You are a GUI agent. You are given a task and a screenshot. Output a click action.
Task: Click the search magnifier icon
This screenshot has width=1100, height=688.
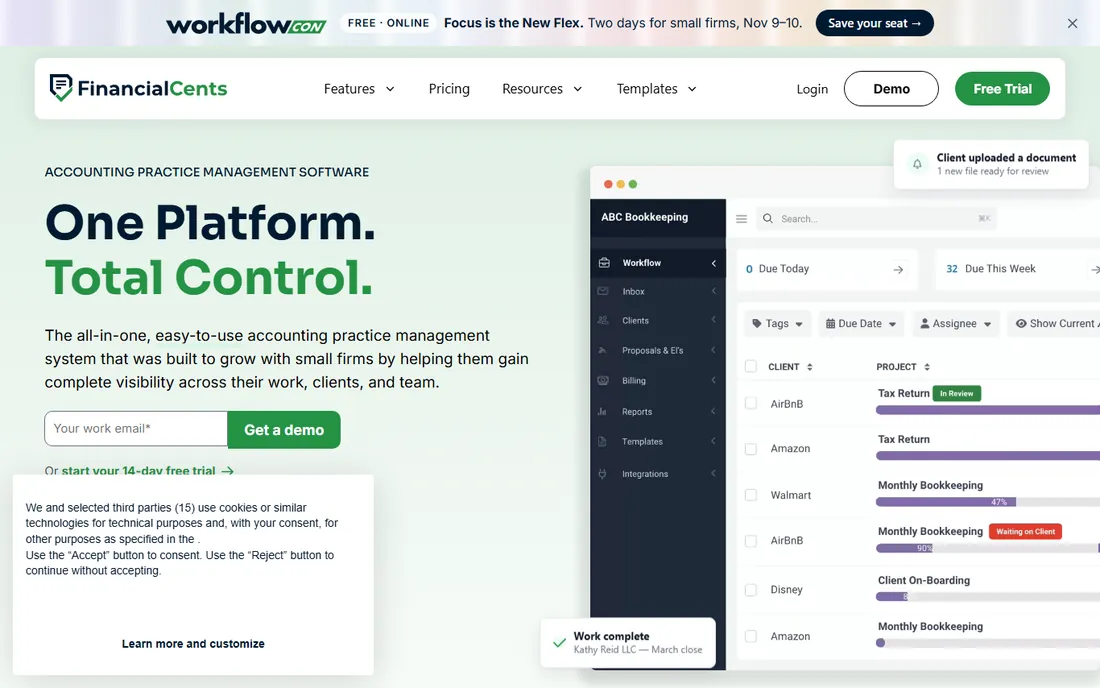[x=768, y=219]
